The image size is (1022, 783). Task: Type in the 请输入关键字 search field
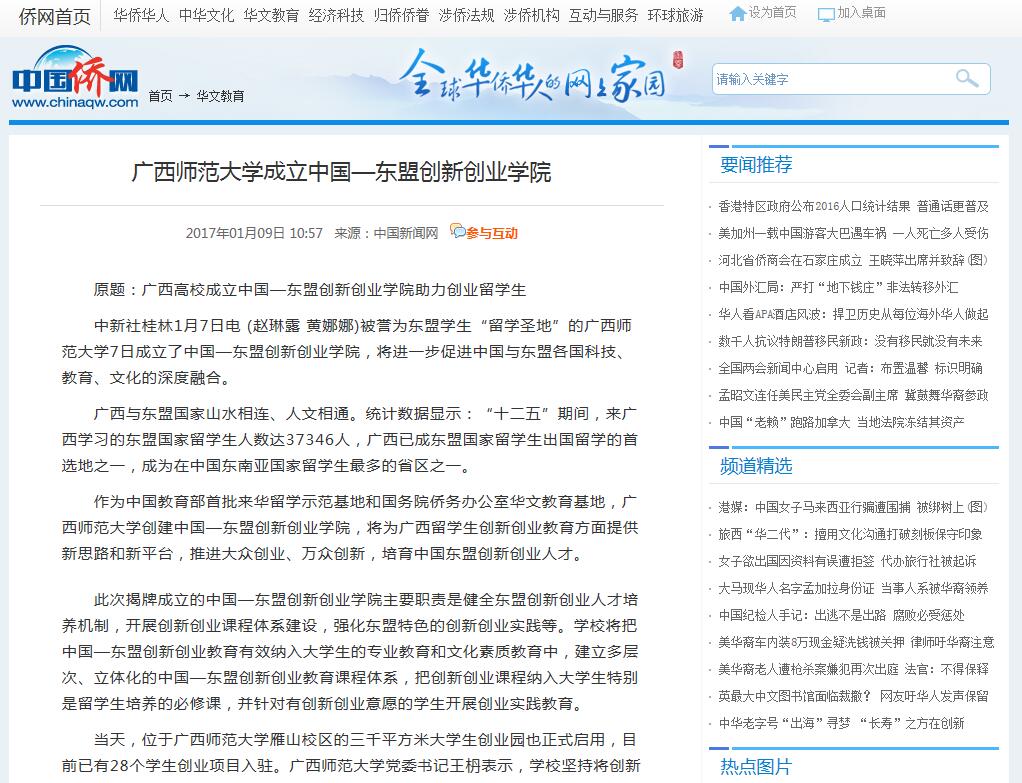(x=830, y=79)
